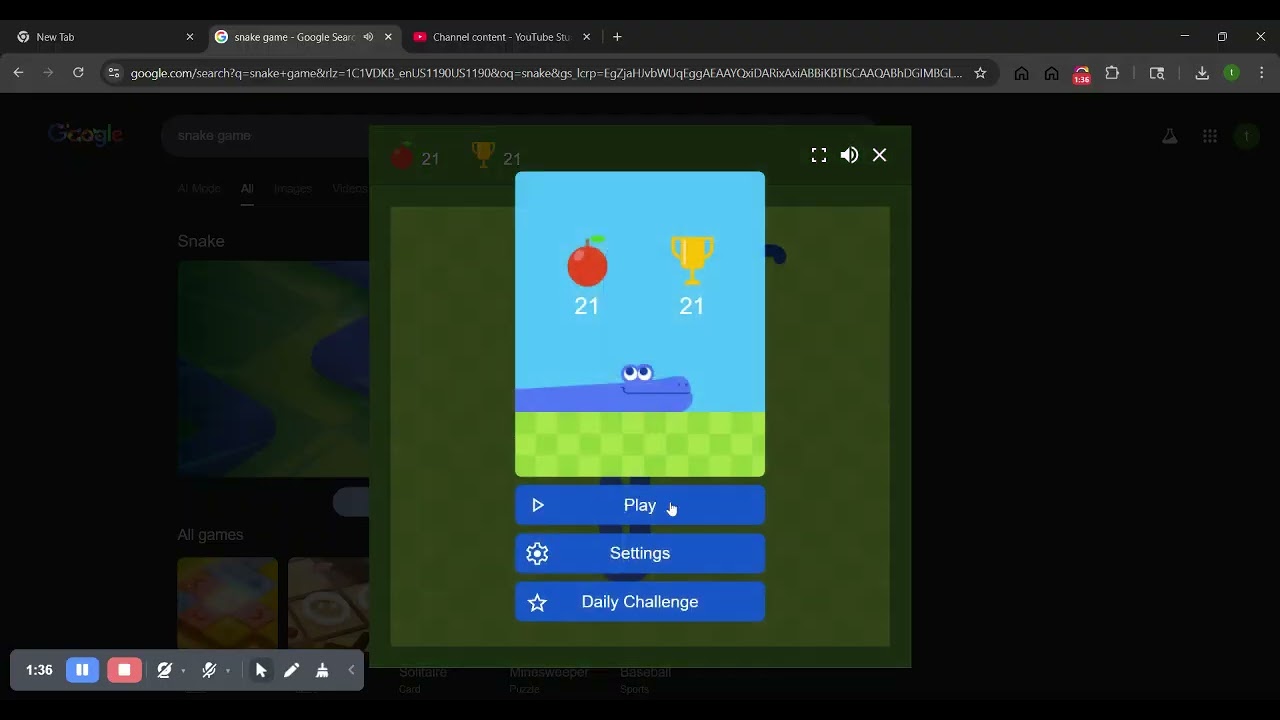Open the Solitaire game link
Screen dimensions: 1280x720
(x=423, y=672)
